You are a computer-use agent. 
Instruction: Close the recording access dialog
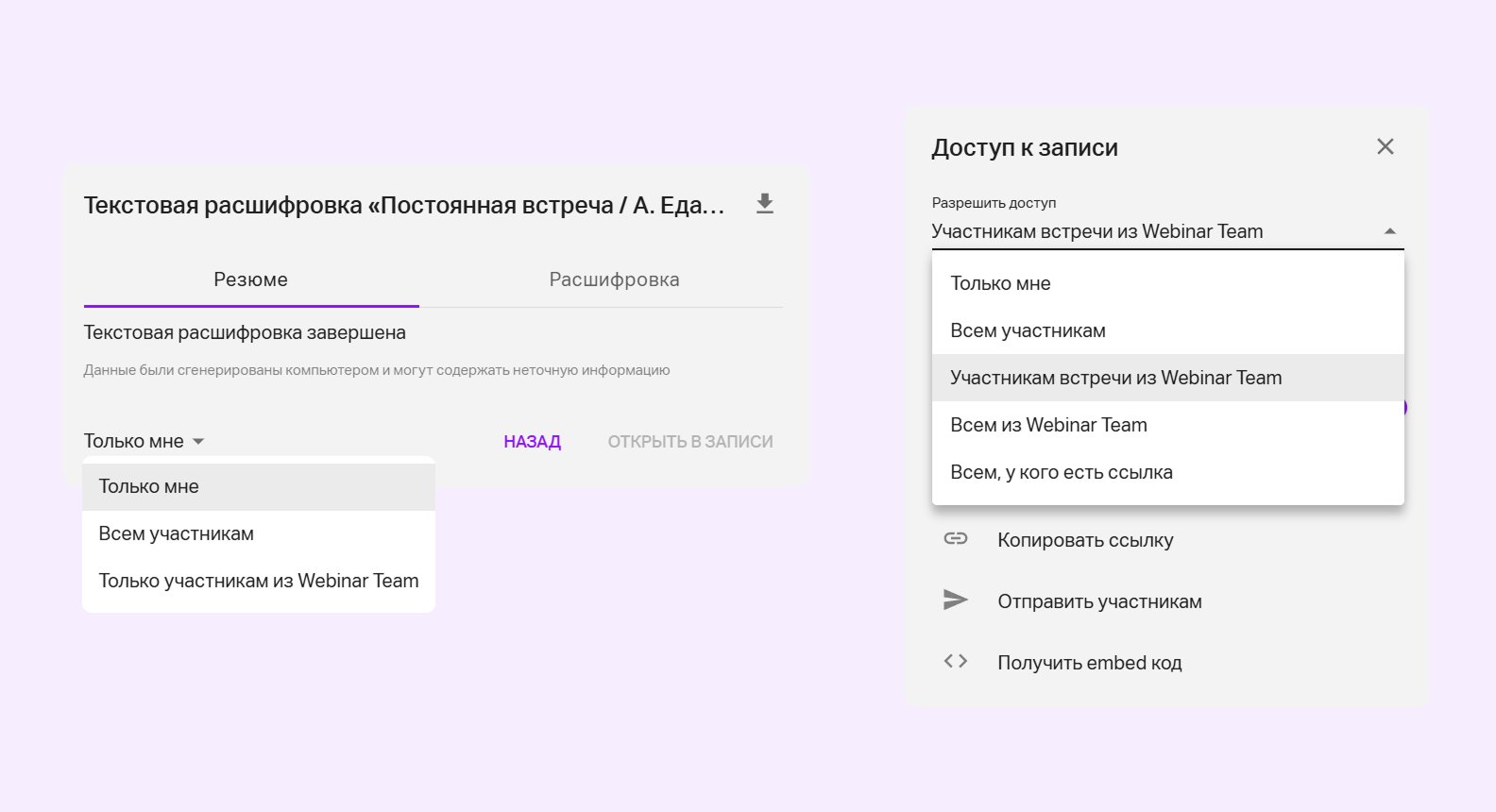[1385, 147]
